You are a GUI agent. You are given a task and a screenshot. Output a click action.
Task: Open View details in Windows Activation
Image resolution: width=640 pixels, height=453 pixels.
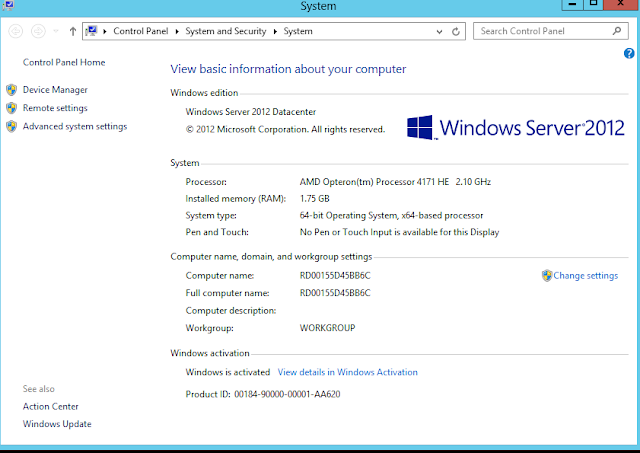click(x=348, y=372)
